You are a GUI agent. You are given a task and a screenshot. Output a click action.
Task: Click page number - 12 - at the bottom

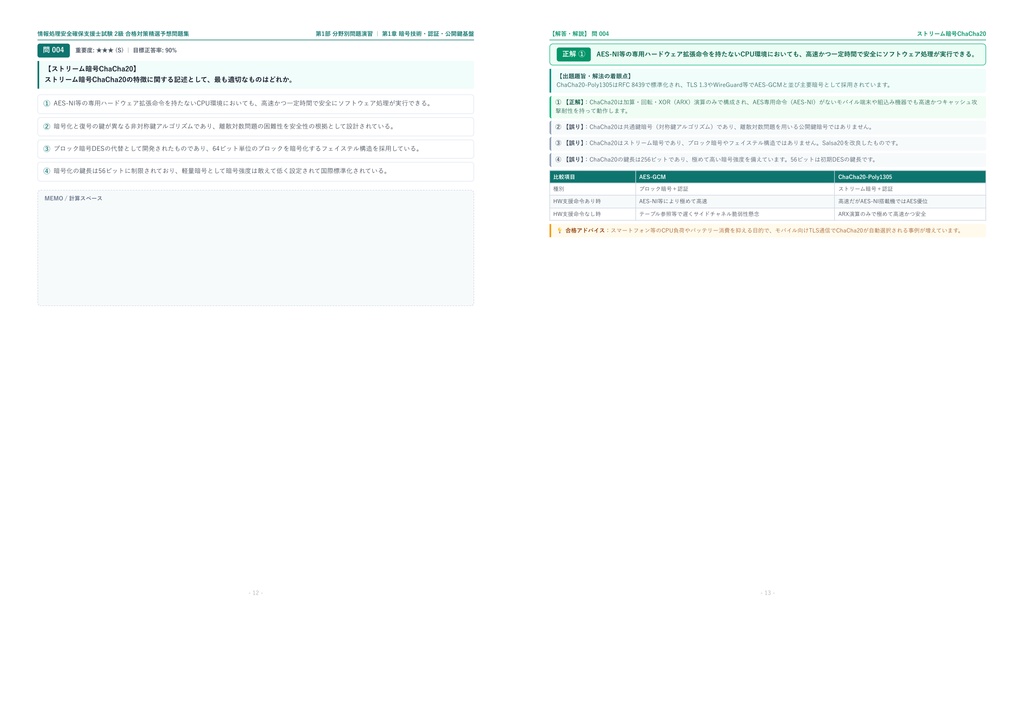[x=255, y=593]
